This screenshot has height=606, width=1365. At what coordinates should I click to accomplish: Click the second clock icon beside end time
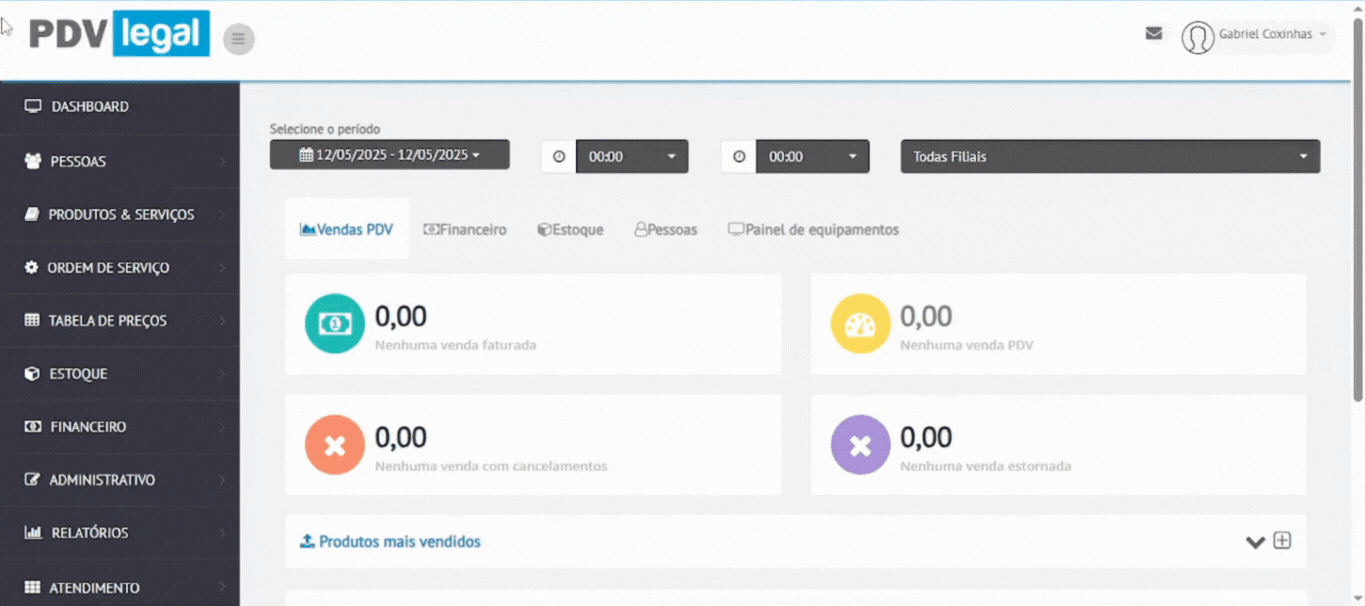[739, 156]
